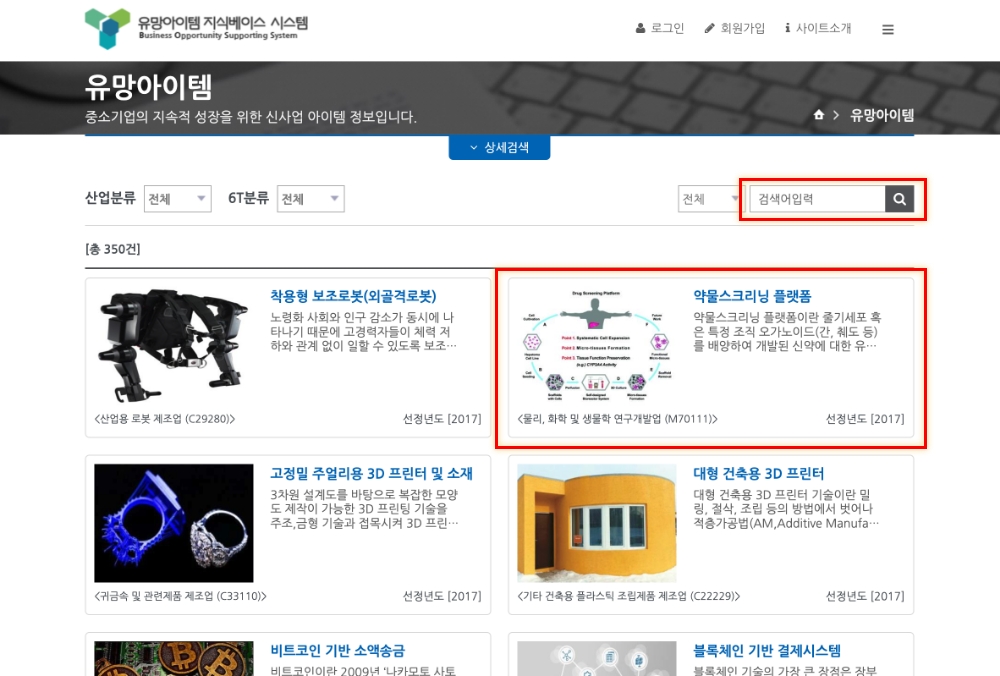Open the 6T분류 dropdown
Image resolution: width=1000 pixels, height=676 pixels.
pyautogui.click(x=311, y=198)
